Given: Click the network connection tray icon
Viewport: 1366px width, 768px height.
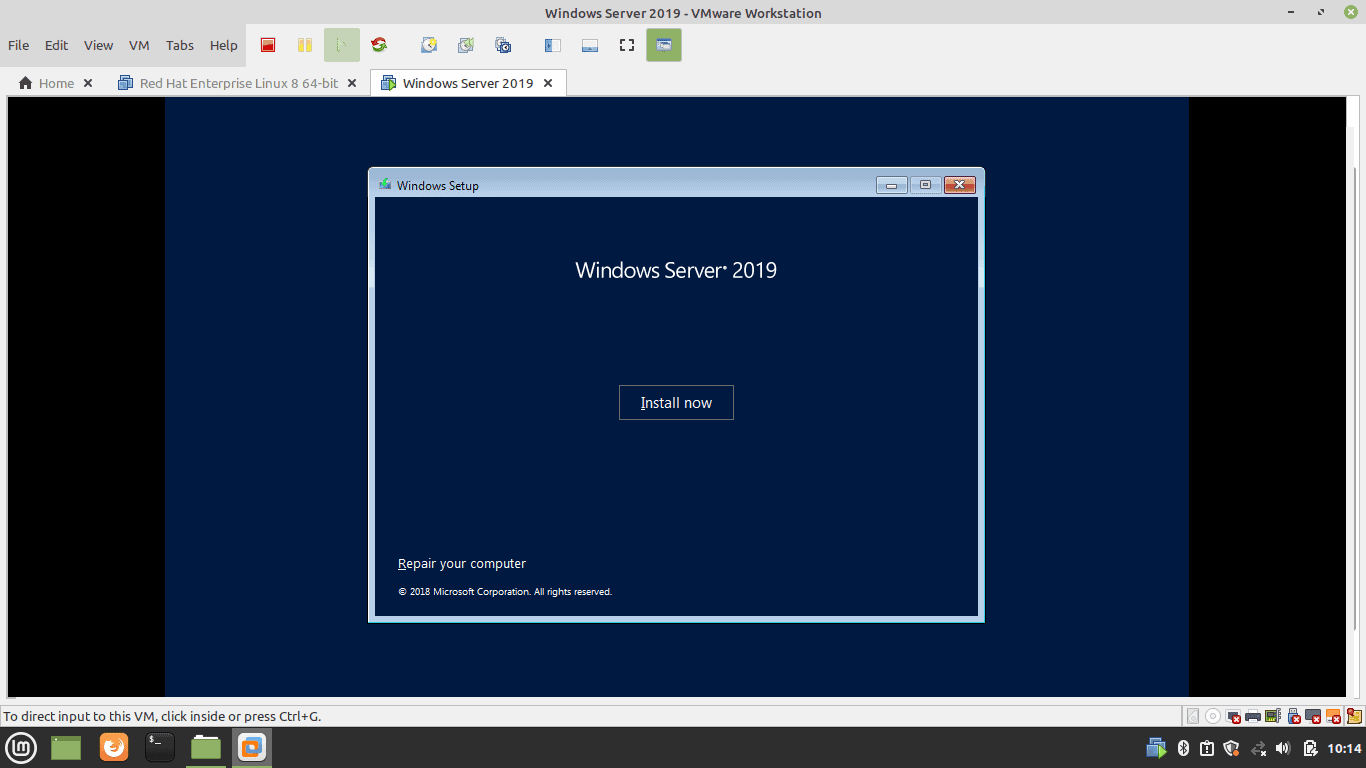Looking at the screenshot, I should pos(1259,748).
